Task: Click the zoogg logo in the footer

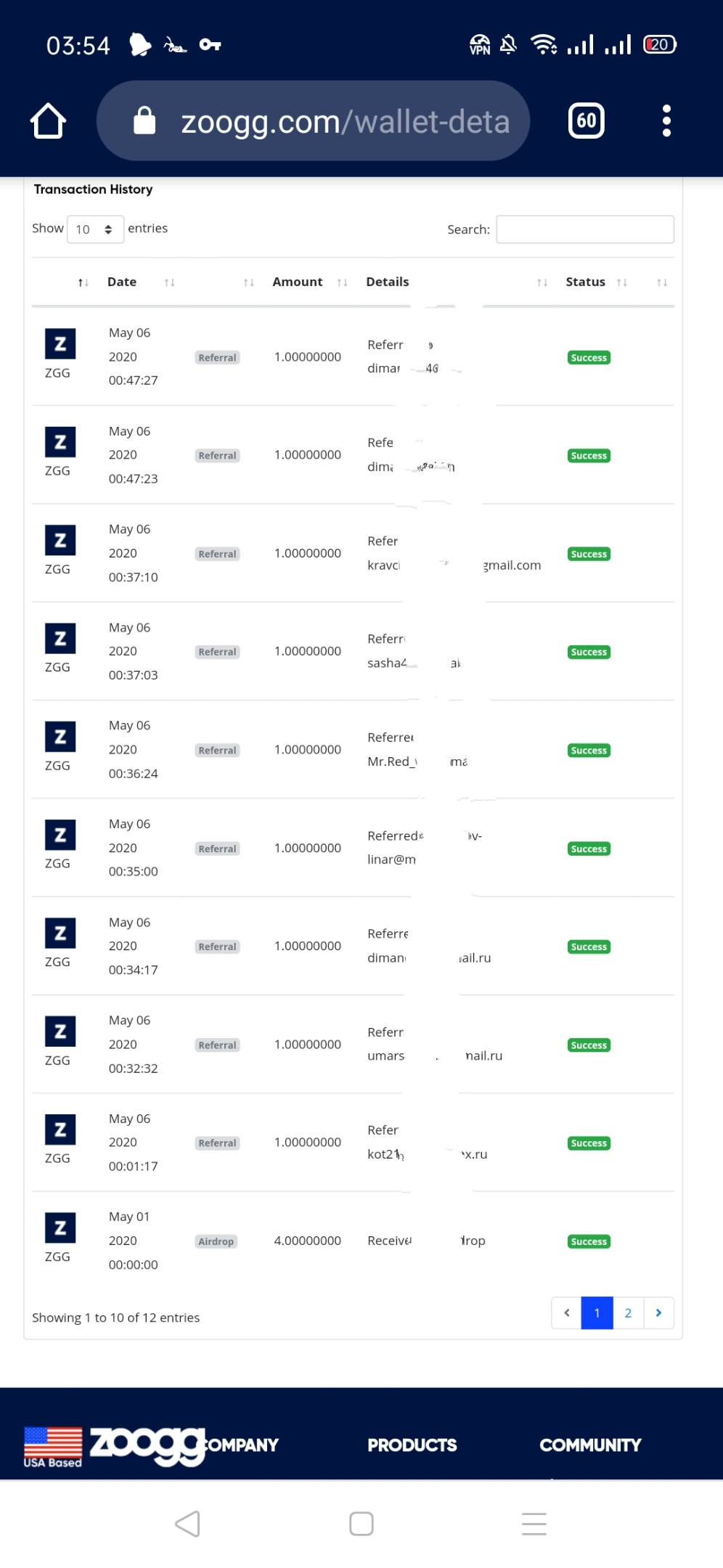Action: 147,1445
